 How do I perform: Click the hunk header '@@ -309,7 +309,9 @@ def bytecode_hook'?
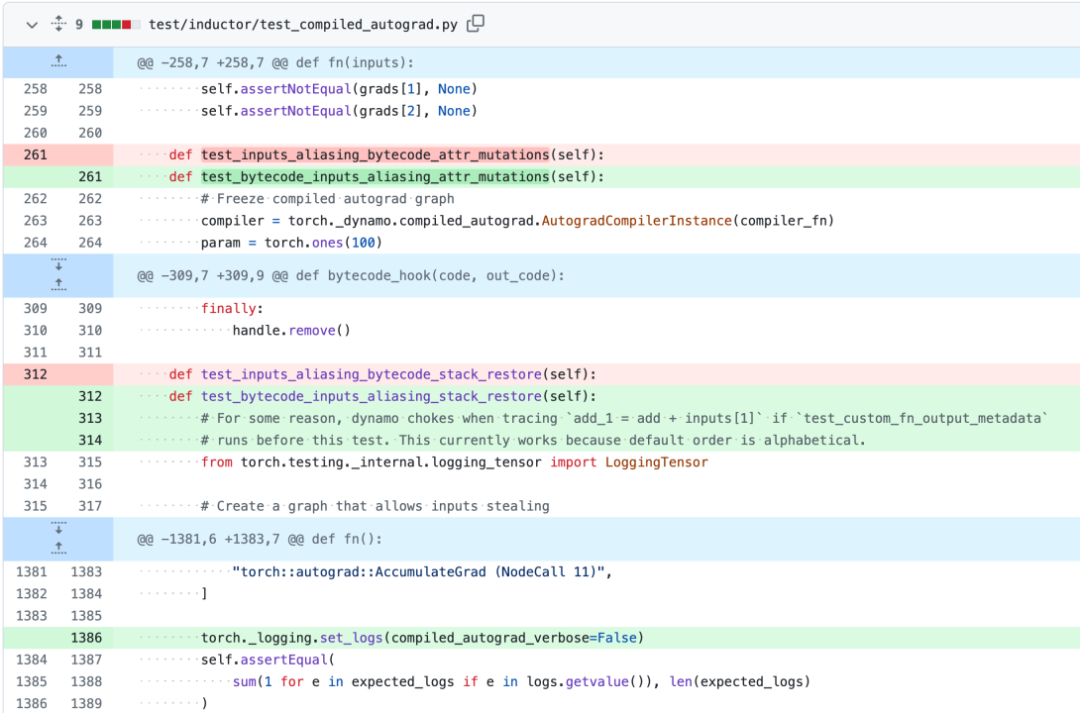[351, 276]
